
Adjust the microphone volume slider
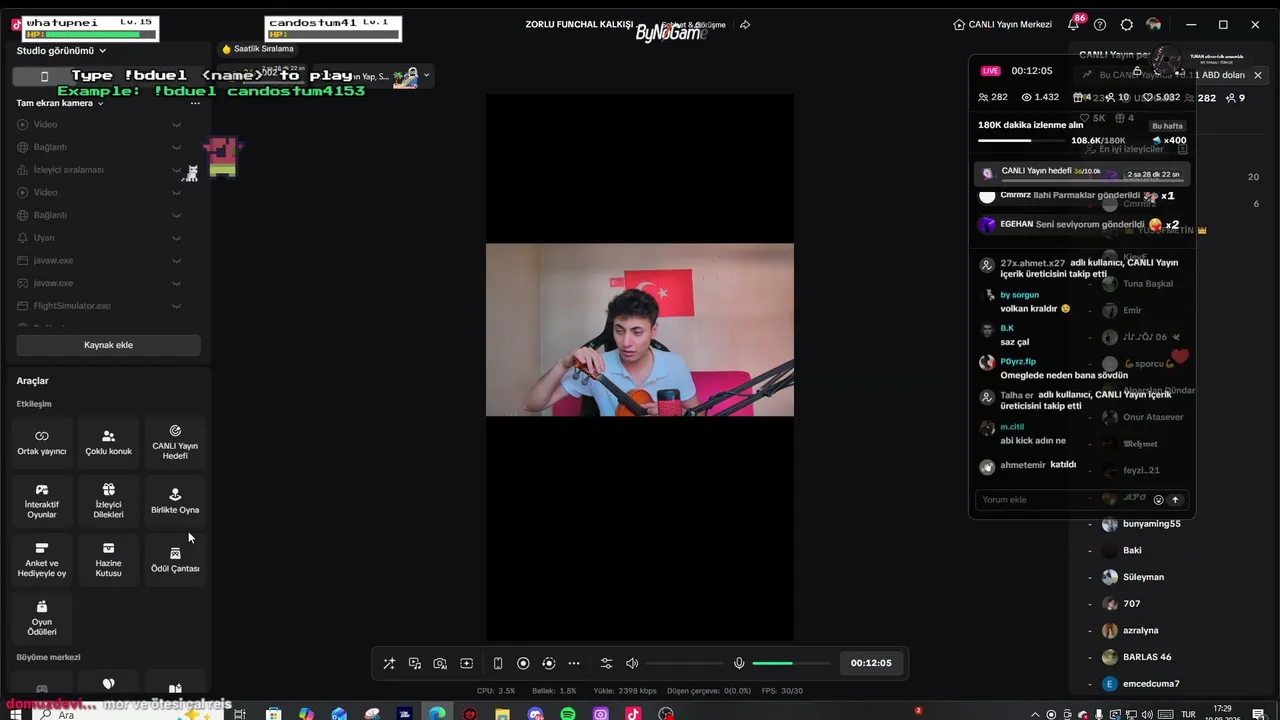(x=791, y=663)
